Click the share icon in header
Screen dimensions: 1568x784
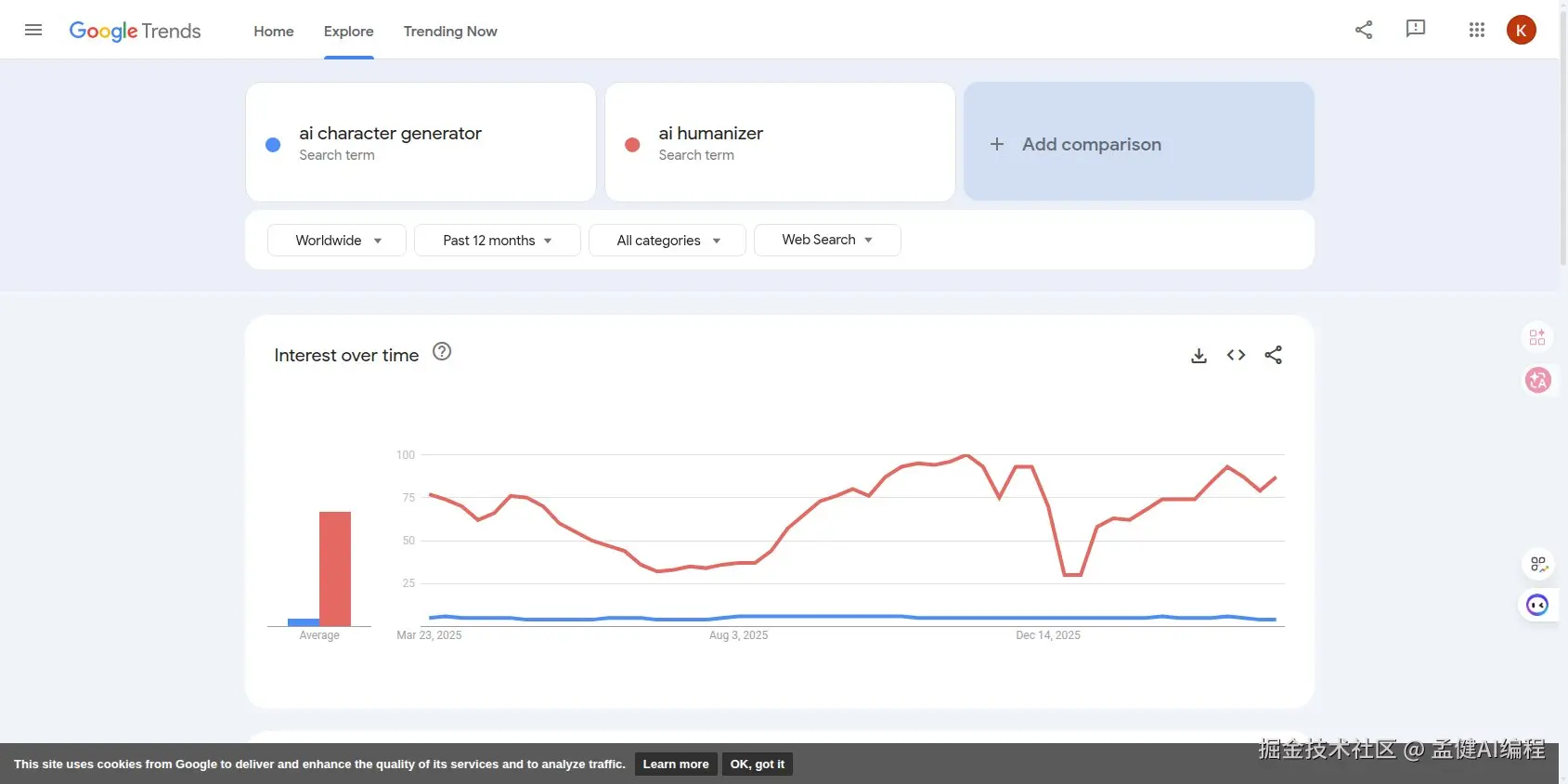pyautogui.click(x=1364, y=30)
